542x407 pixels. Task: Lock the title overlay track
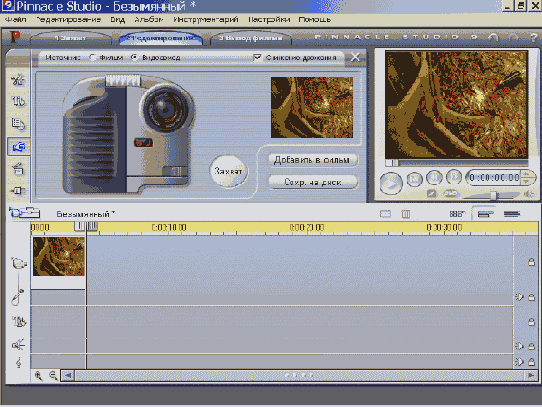pos(532,322)
